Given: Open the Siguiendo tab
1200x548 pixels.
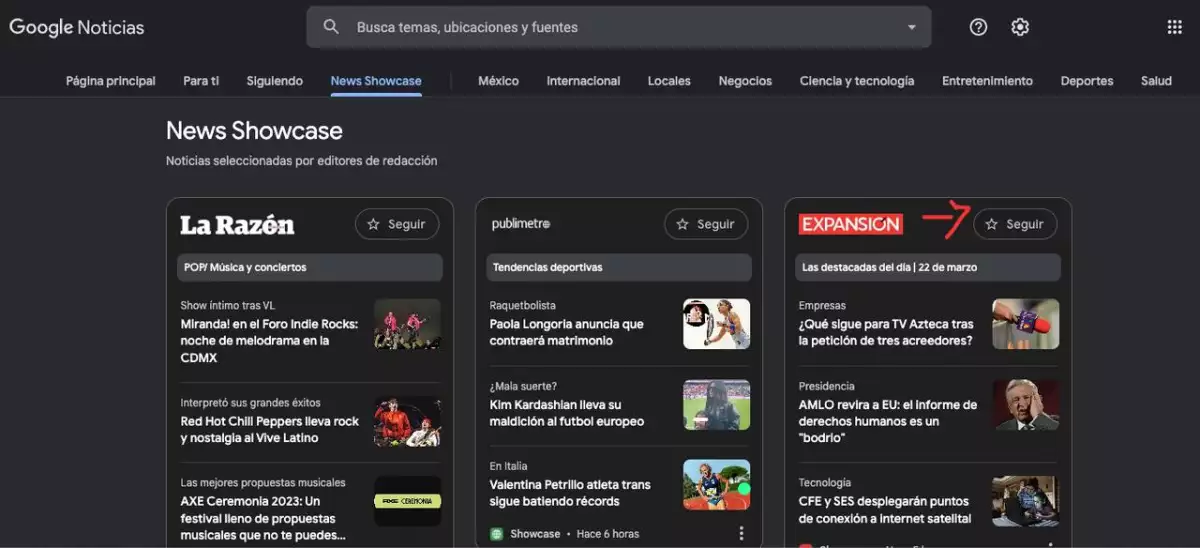Looking at the screenshot, I should [x=275, y=81].
